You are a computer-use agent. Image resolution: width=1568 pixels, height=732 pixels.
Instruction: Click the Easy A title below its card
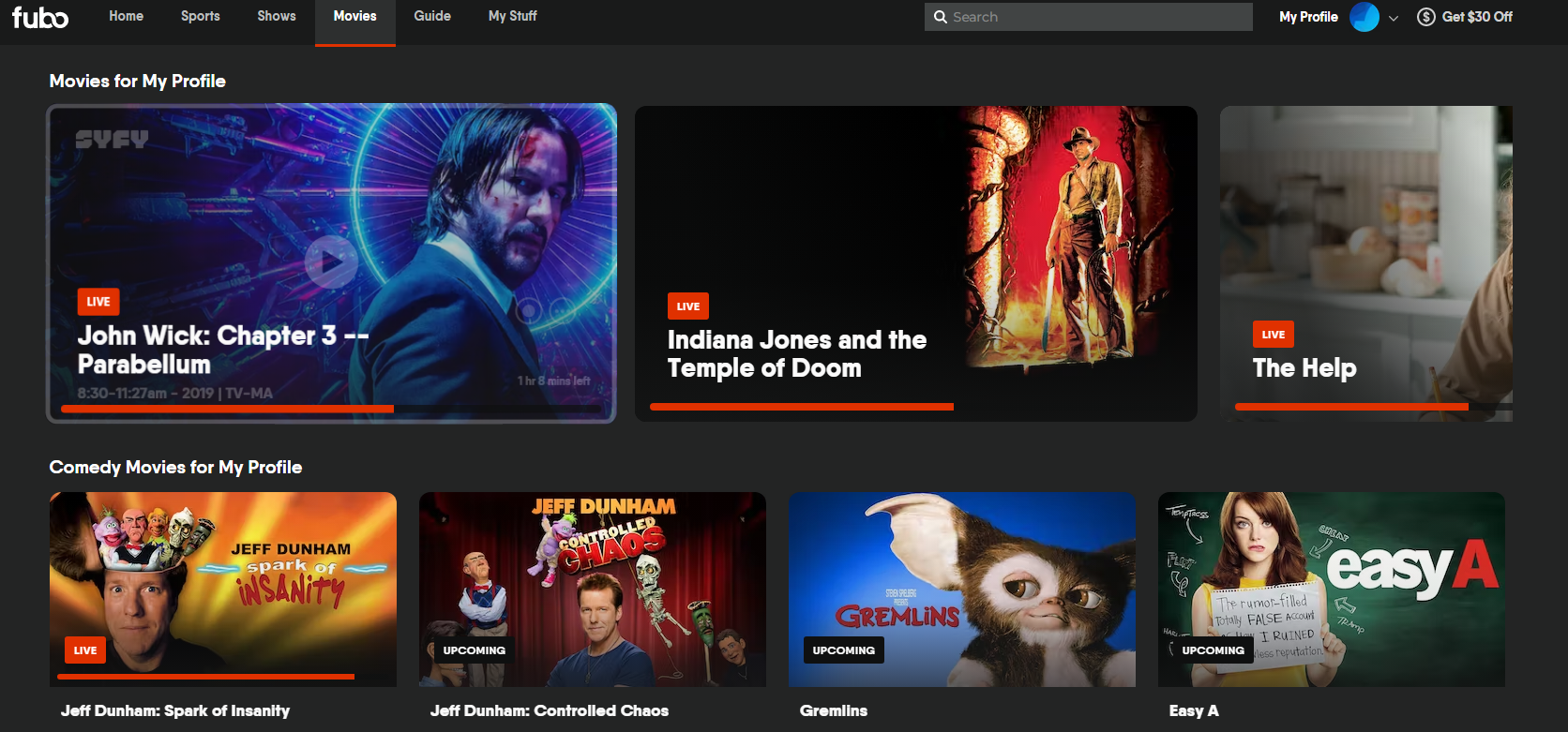point(1194,710)
